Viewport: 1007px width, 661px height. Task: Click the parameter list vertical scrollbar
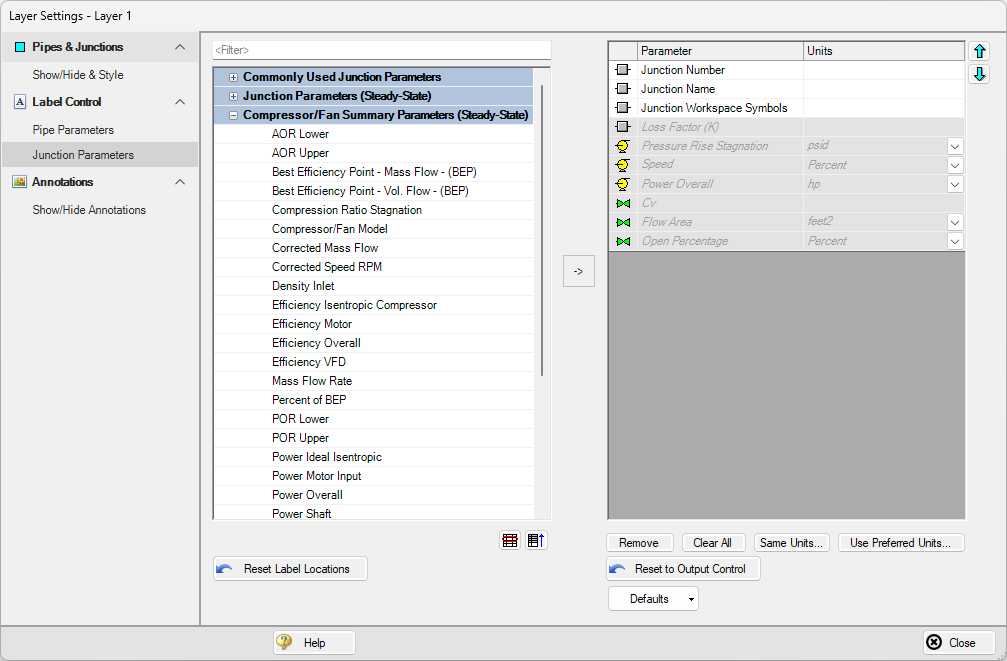point(542,231)
